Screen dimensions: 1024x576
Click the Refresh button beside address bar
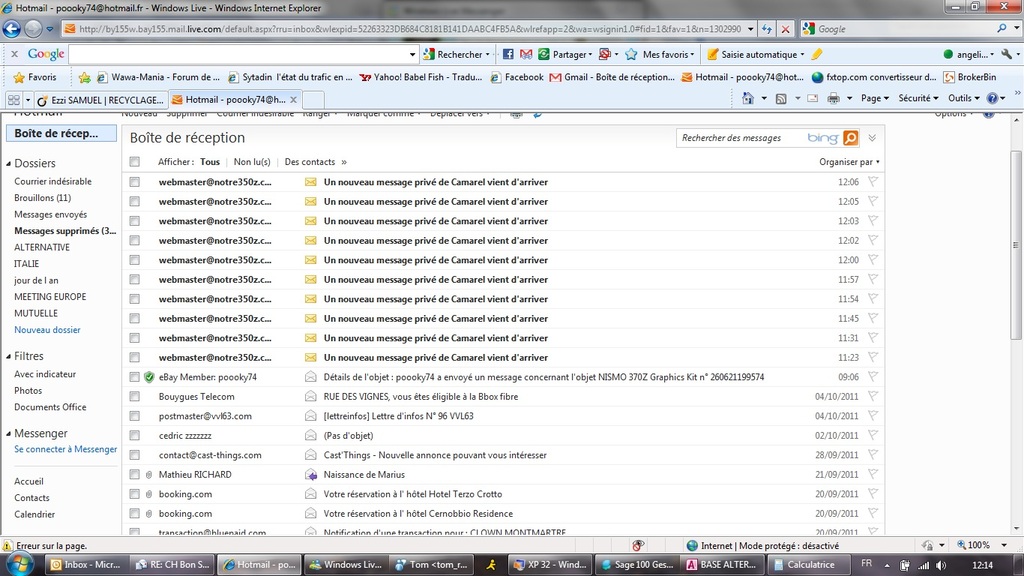pos(767,29)
